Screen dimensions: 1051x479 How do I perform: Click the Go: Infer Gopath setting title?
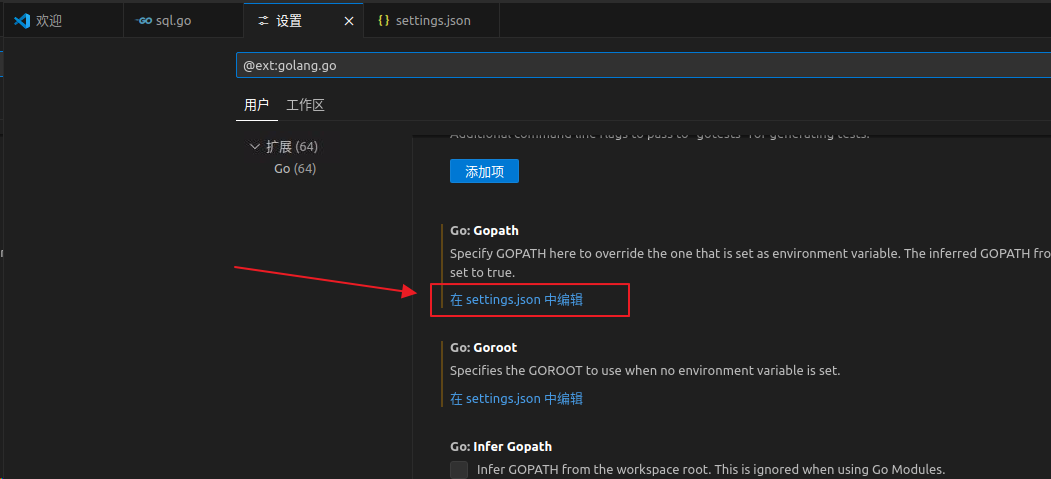[x=501, y=446]
